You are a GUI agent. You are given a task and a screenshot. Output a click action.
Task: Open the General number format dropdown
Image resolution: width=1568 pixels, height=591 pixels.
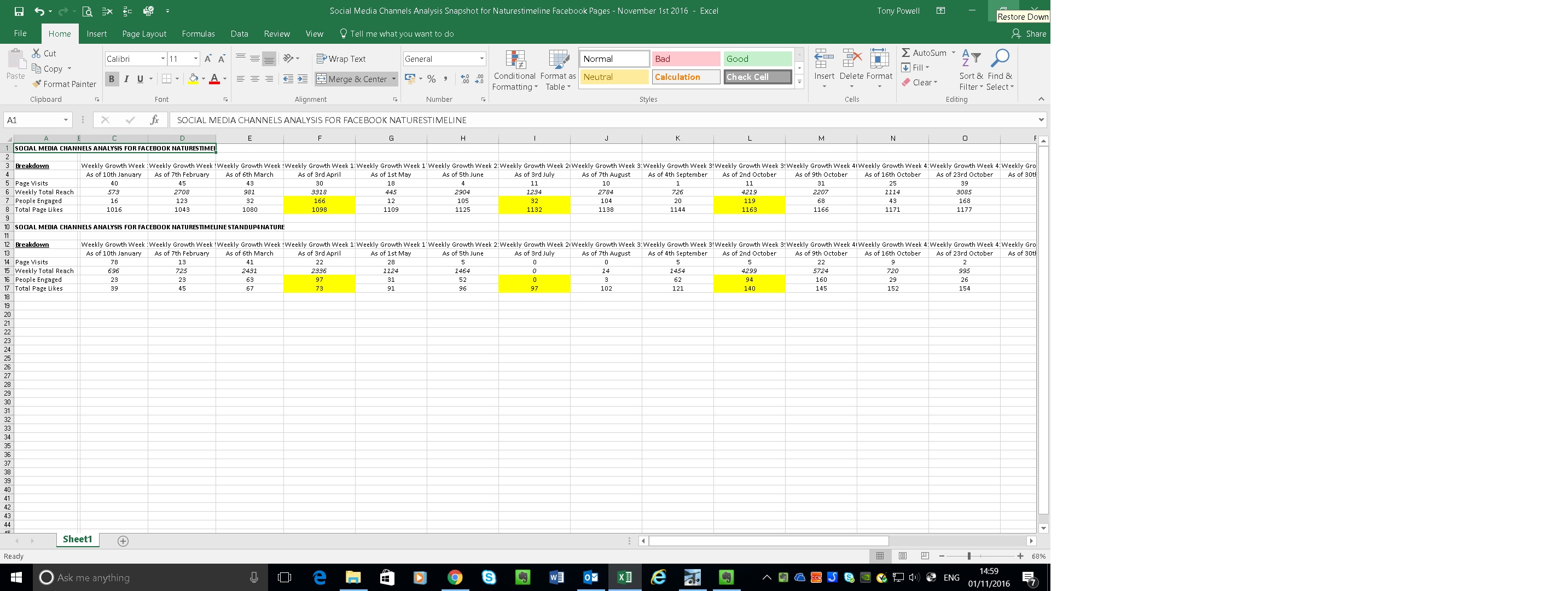point(481,59)
